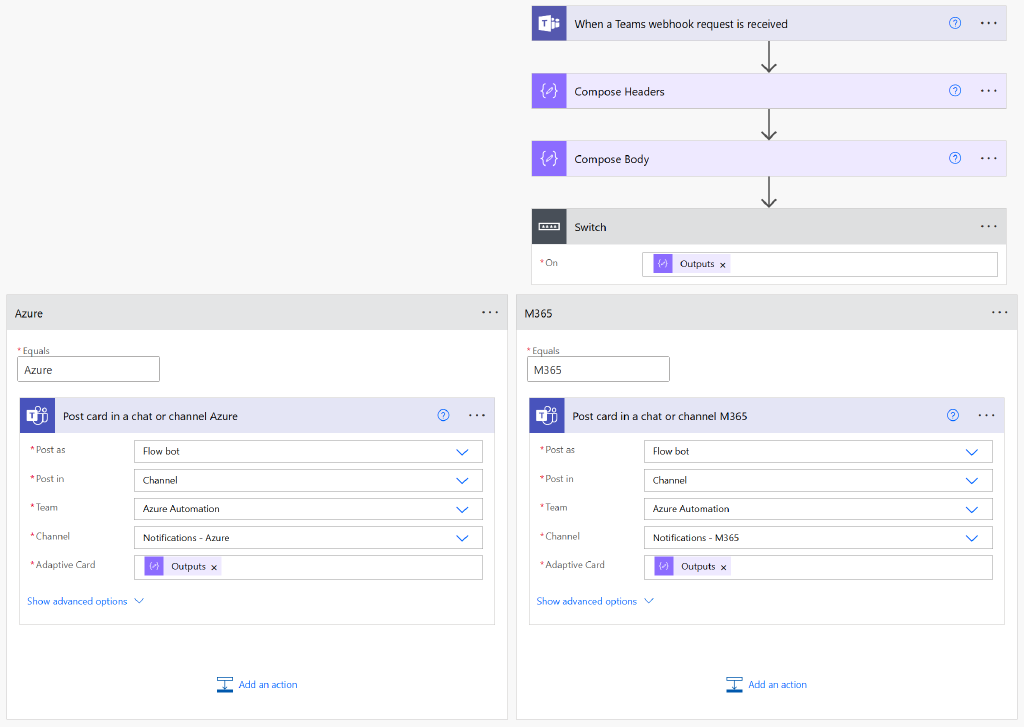1024x727 pixels.
Task: Remove Outputs token from M365 Adaptive Card
Action: coord(723,567)
